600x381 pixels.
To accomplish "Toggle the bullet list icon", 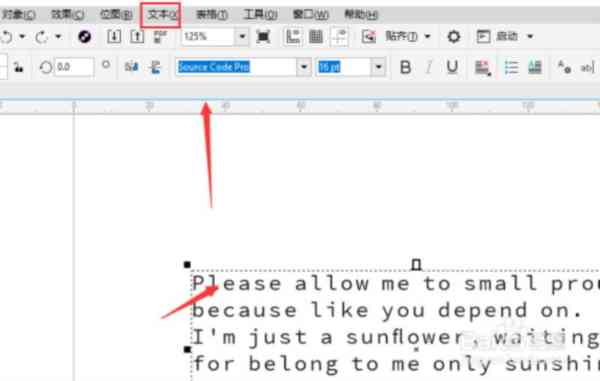I will [511, 67].
